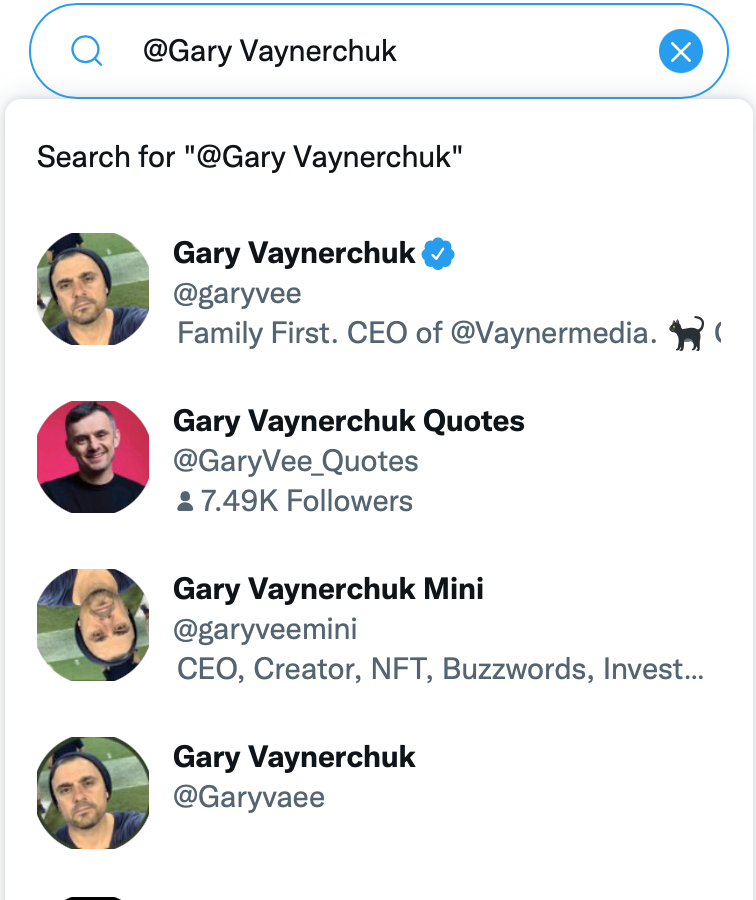Open the avatar for the @Garyvaee account
Viewport: 756px width, 900px height.
point(93,793)
